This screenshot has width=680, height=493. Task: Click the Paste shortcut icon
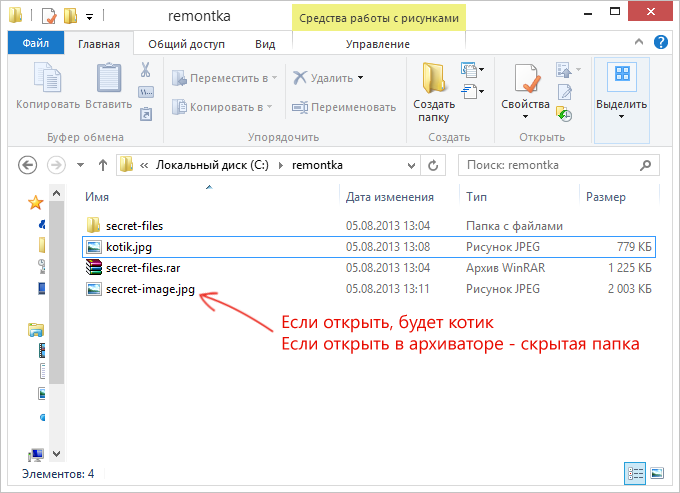point(146,114)
